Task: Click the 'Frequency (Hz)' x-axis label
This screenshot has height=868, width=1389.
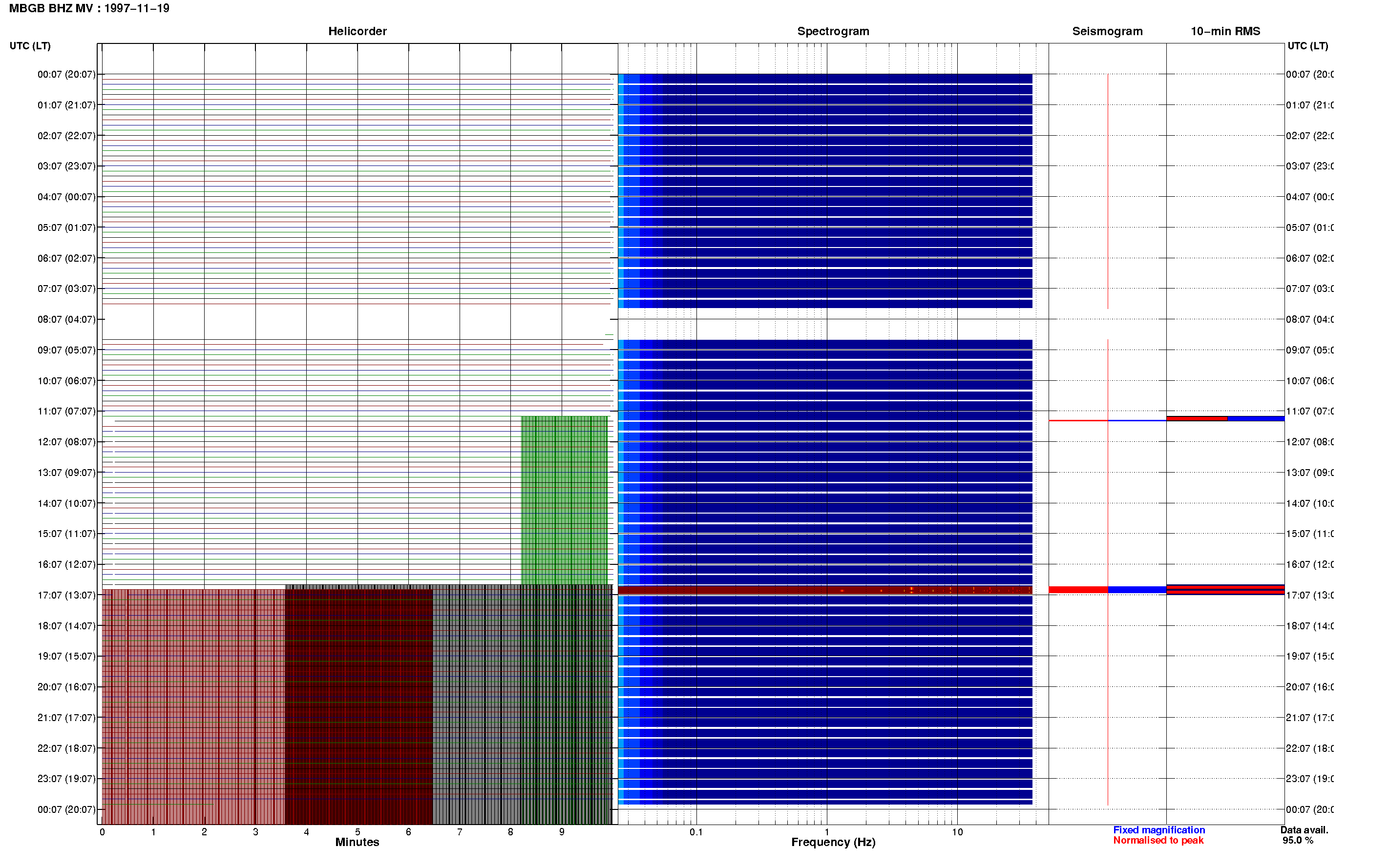Action: [833, 842]
